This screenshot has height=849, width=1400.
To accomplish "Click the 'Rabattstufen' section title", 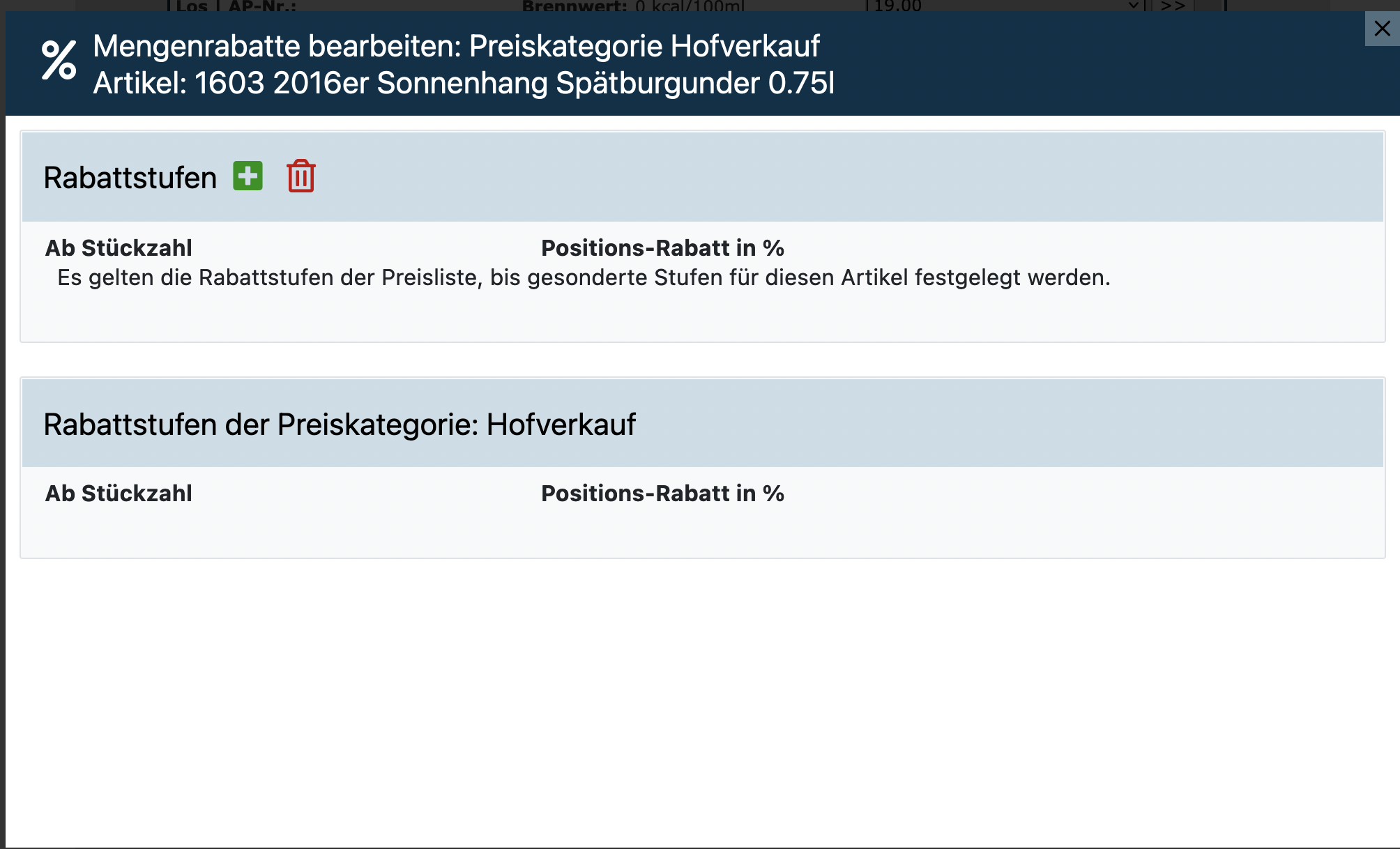I will click(x=130, y=178).
